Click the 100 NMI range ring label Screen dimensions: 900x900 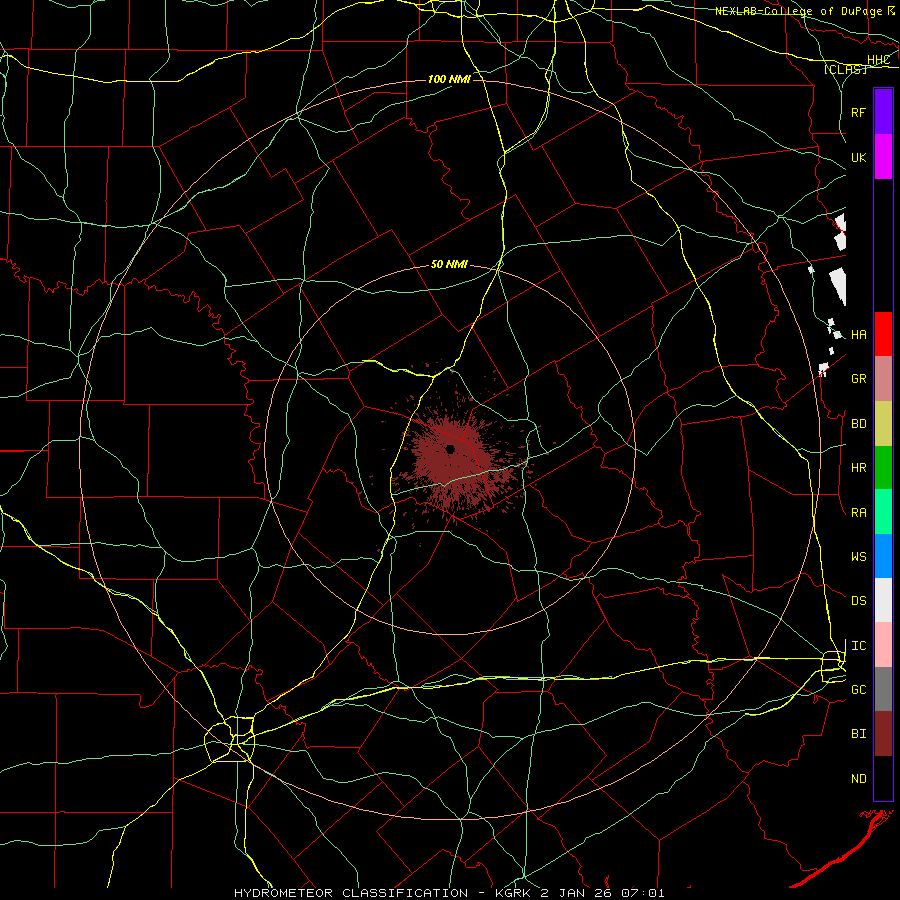(x=449, y=79)
